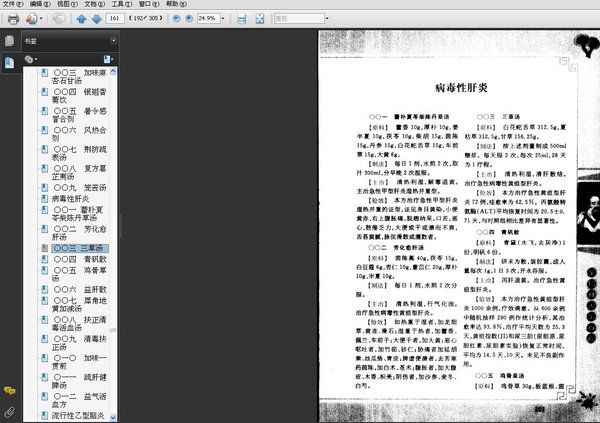Screen dimensions: 600x423
Task: Open the Attachments paperclip icon
Action: (x=10, y=412)
